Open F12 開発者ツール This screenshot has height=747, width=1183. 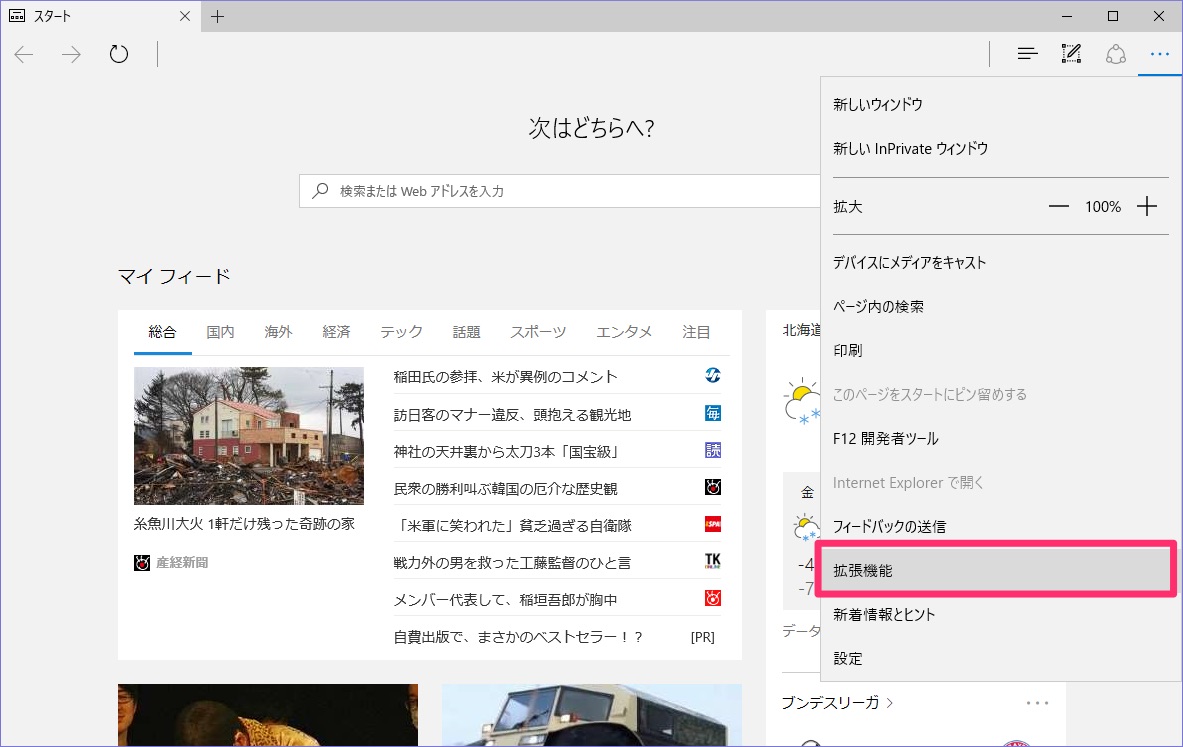click(1000, 438)
